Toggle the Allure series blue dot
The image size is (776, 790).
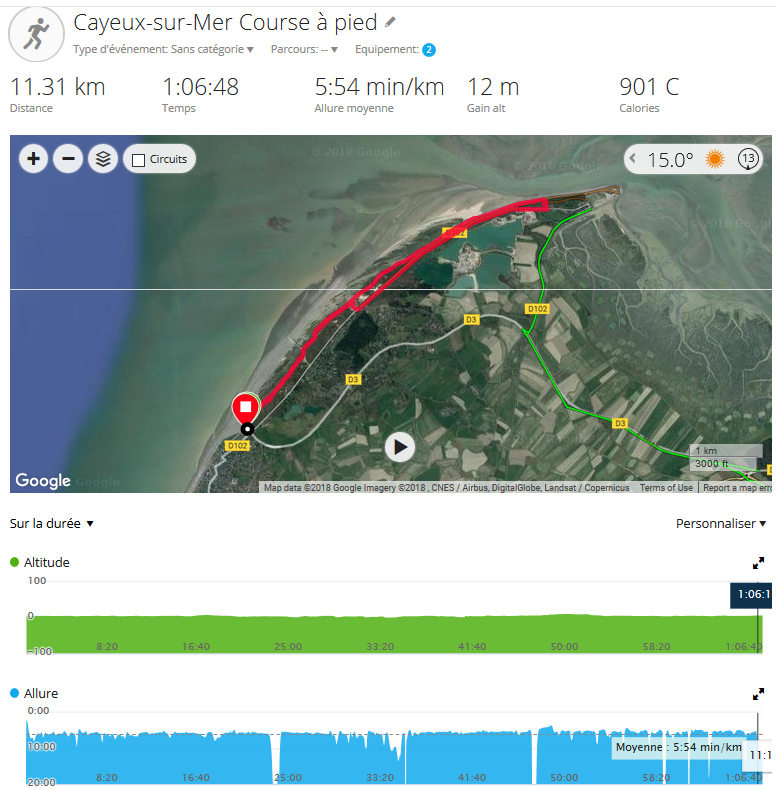click(x=15, y=693)
